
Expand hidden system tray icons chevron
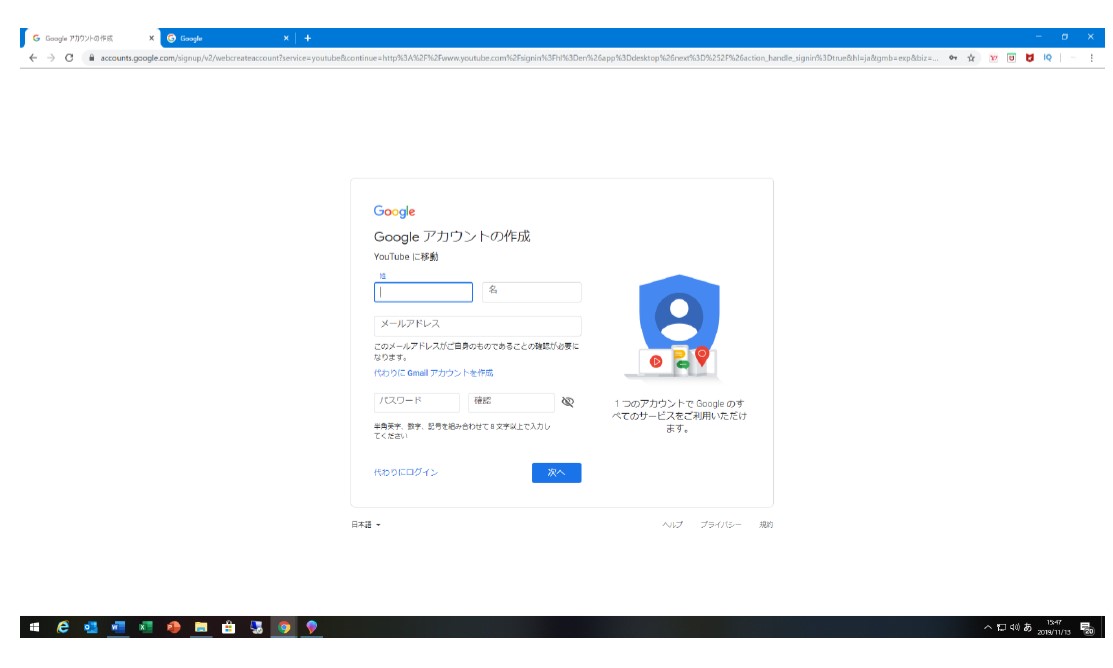987,627
